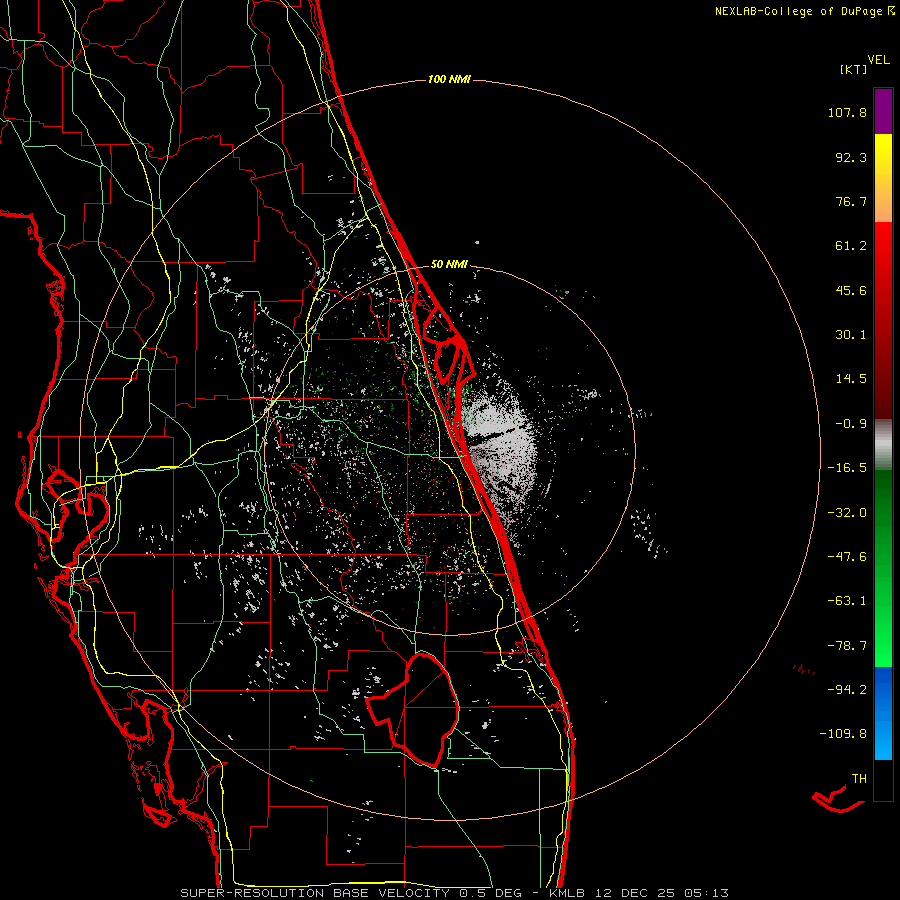Click the -16.5 velocity legend value

847,468
